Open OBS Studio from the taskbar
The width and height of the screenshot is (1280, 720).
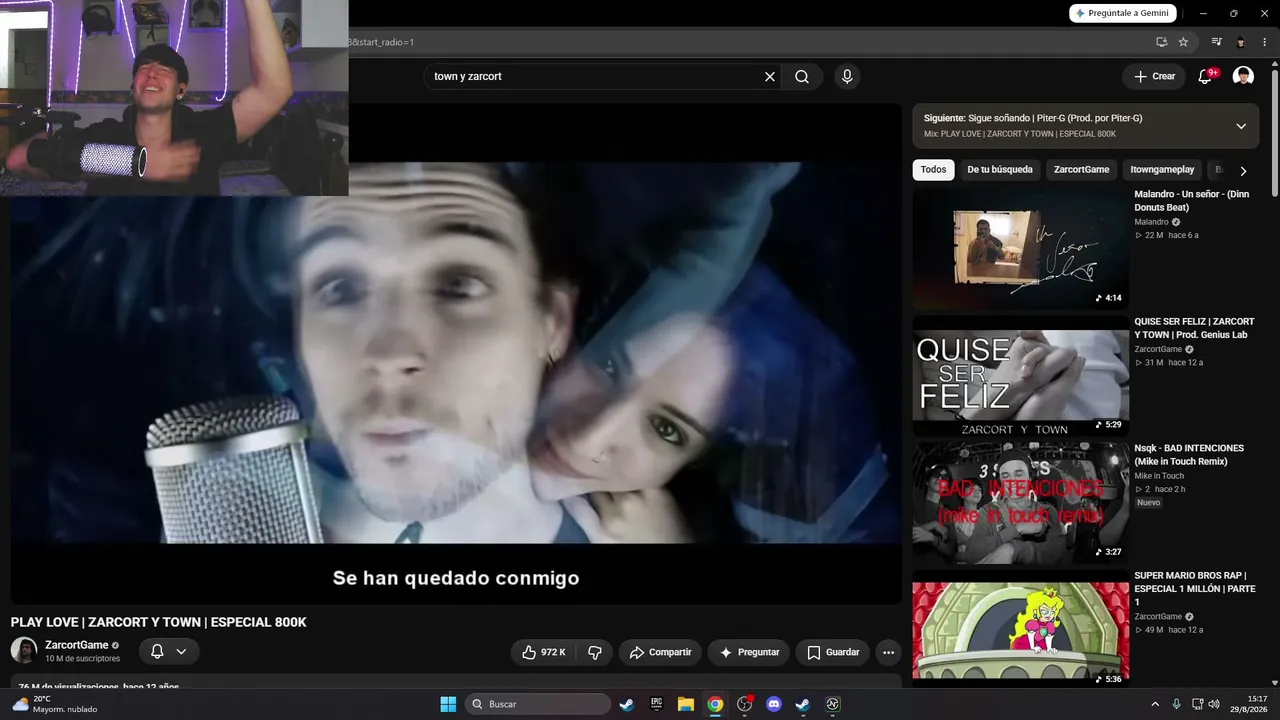744,704
